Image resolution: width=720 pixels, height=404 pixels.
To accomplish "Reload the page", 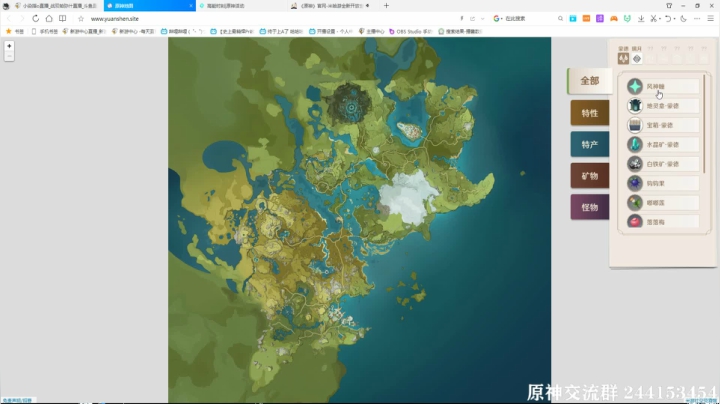I will [35, 18].
